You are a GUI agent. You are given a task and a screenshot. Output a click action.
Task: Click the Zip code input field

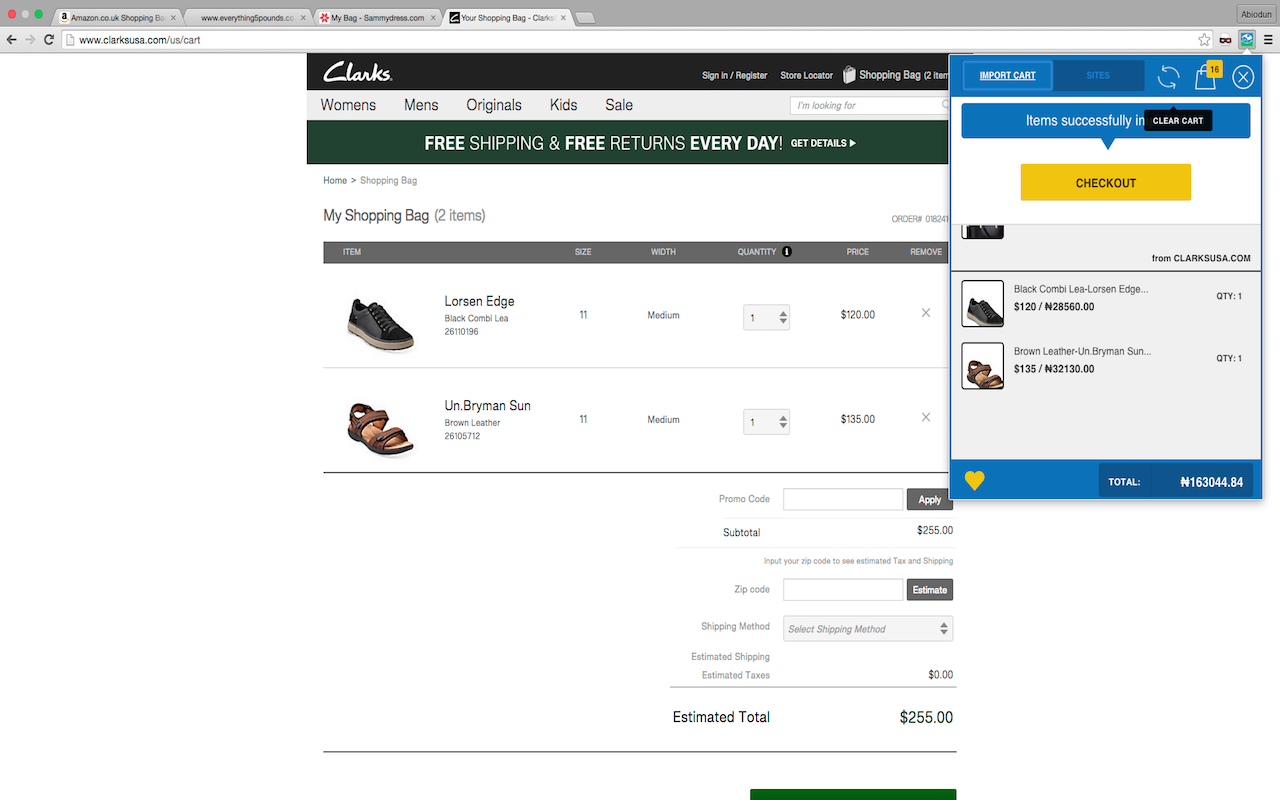843,589
